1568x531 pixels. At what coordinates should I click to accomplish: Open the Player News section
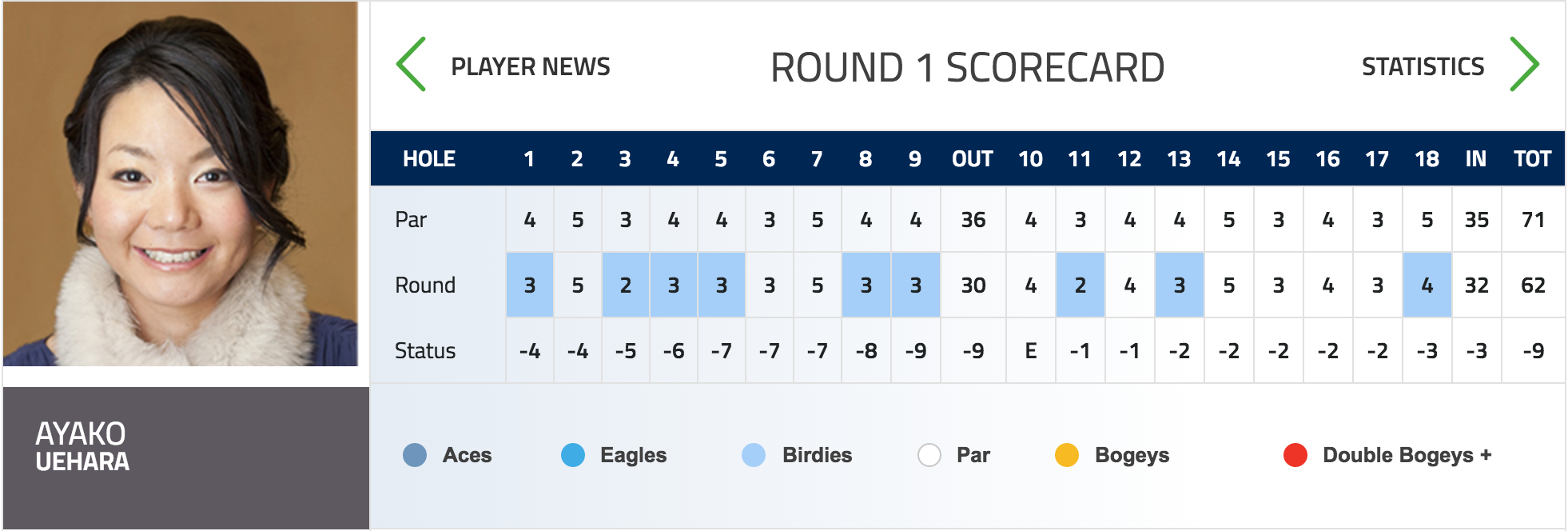[531, 66]
